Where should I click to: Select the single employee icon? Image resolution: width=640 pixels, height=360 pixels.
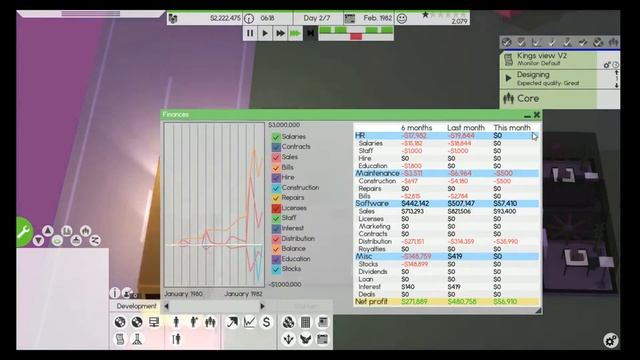[176, 322]
